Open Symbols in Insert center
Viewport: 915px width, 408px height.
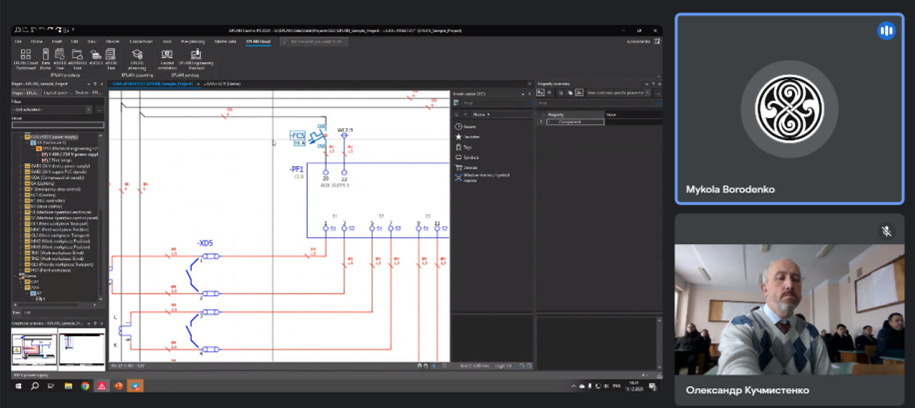pyautogui.click(x=467, y=158)
